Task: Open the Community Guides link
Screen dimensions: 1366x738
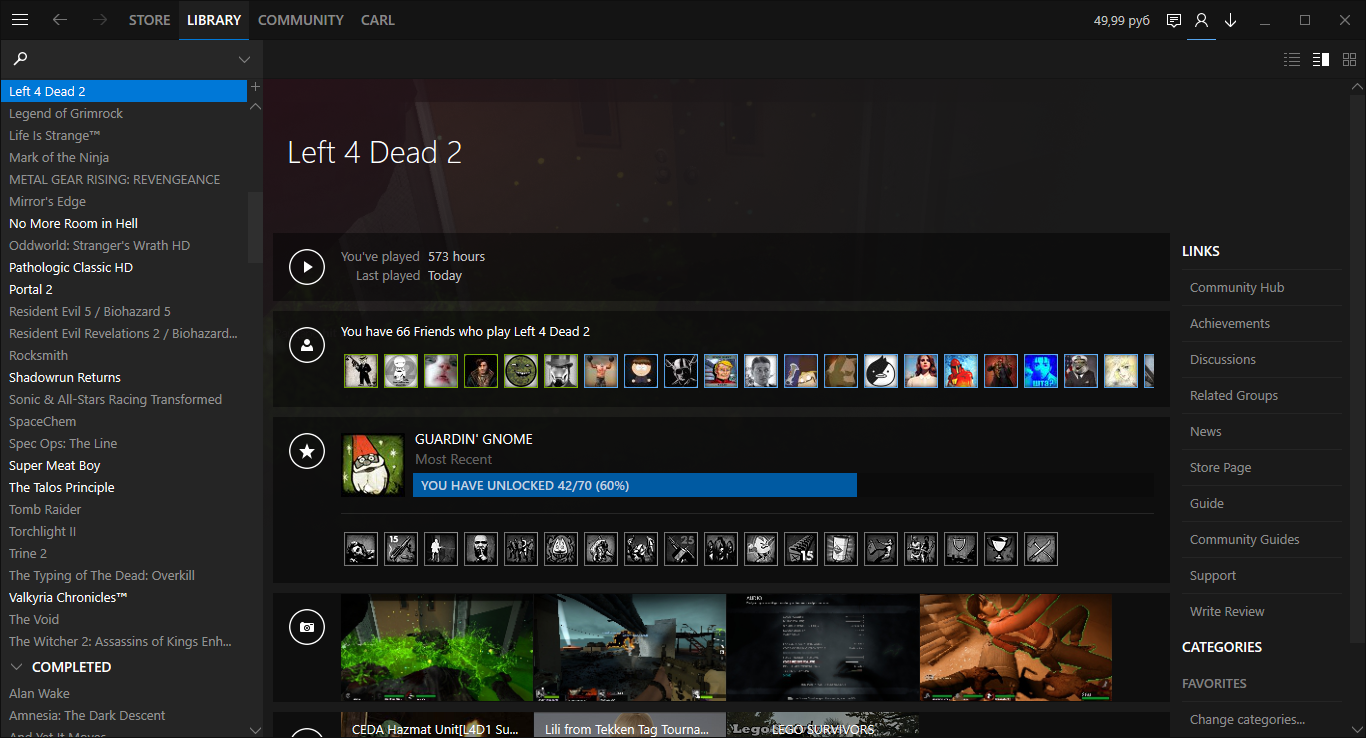Action: click(1245, 540)
